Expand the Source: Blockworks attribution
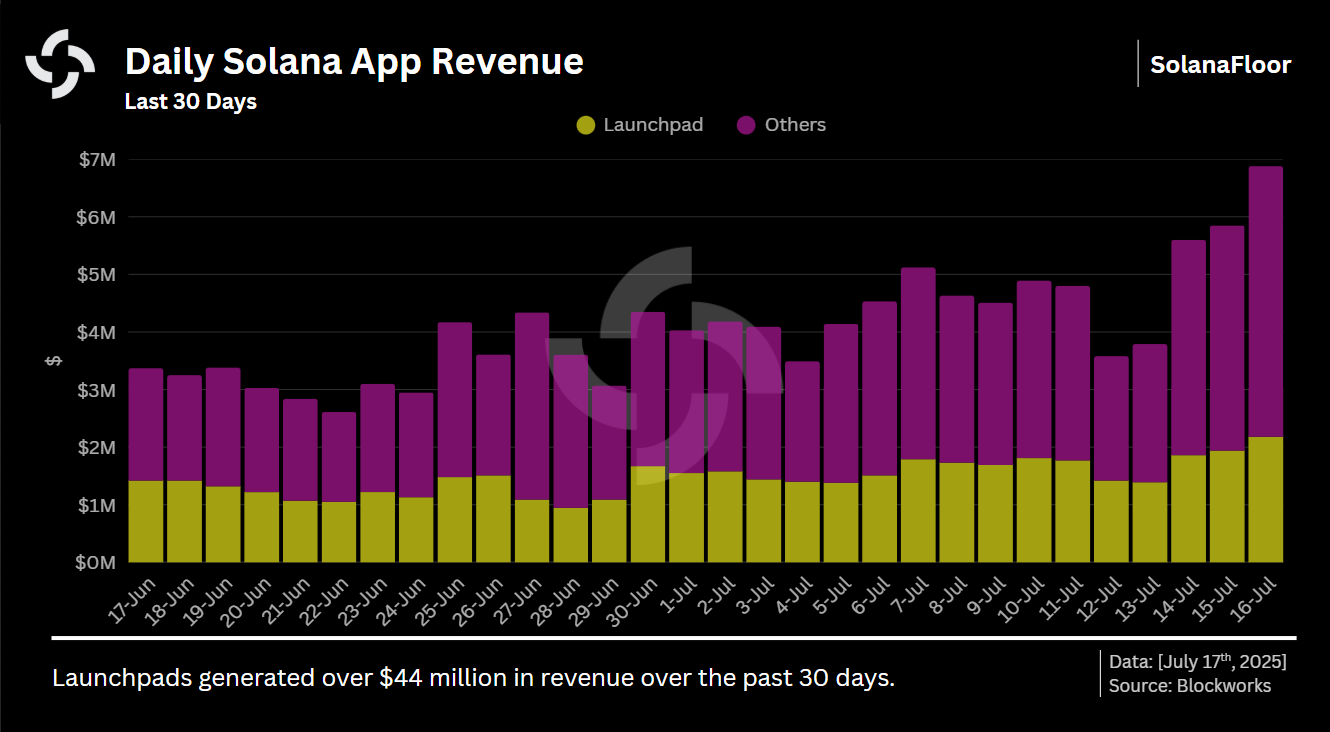1330x732 pixels. pyautogui.click(x=1190, y=686)
